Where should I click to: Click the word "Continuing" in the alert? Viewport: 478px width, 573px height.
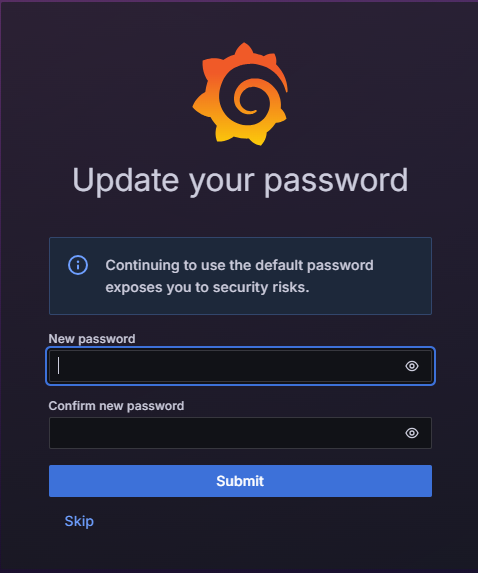coord(142,266)
